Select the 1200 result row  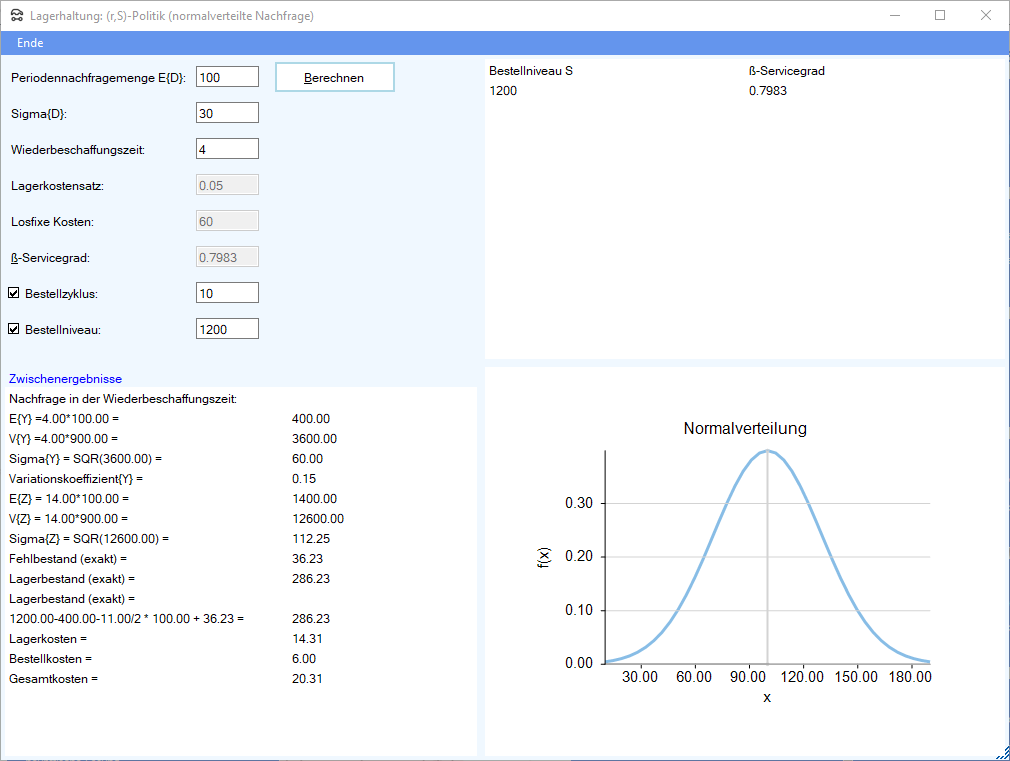[503, 91]
